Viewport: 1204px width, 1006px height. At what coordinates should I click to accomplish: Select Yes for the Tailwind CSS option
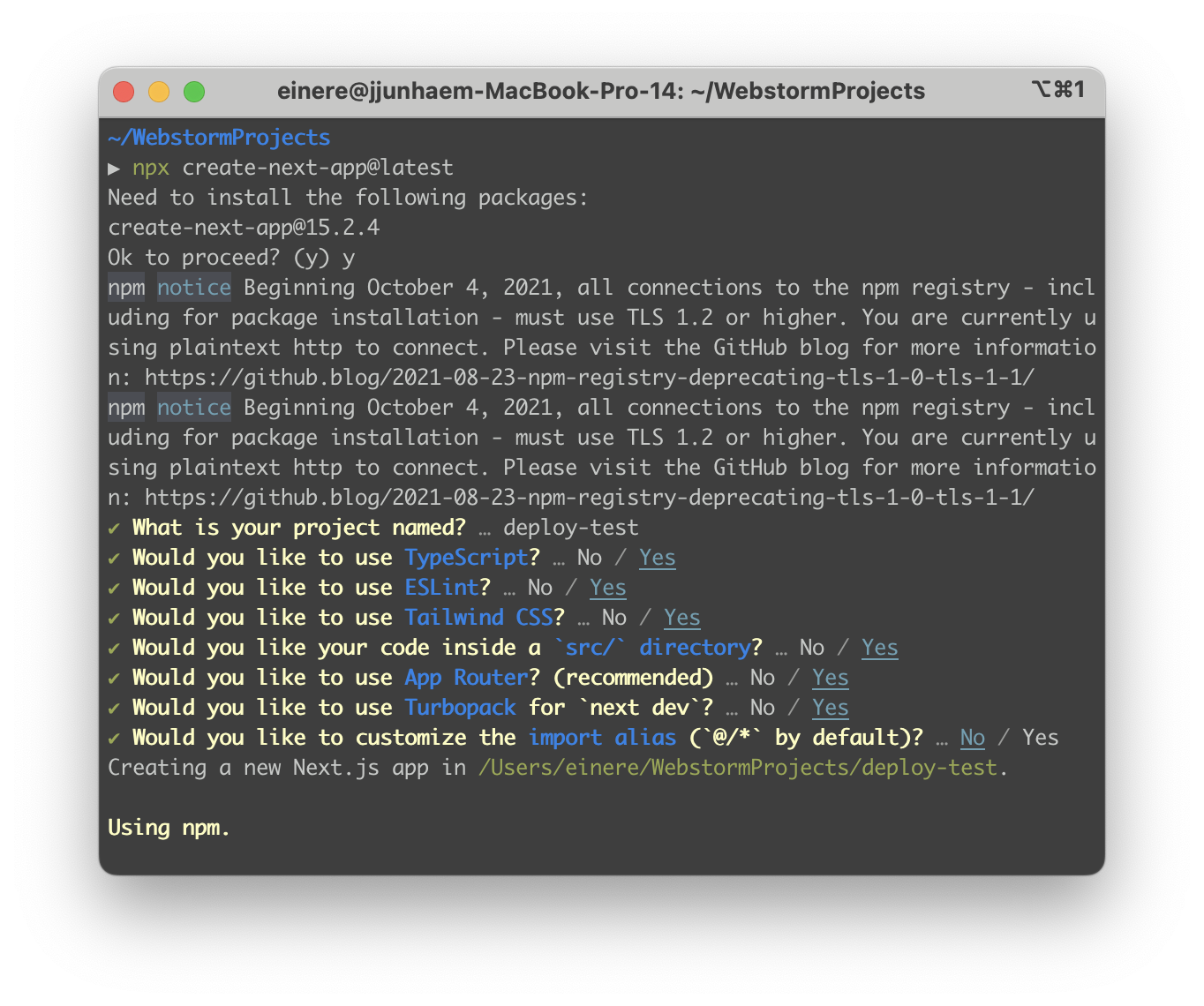click(x=682, y=618)
